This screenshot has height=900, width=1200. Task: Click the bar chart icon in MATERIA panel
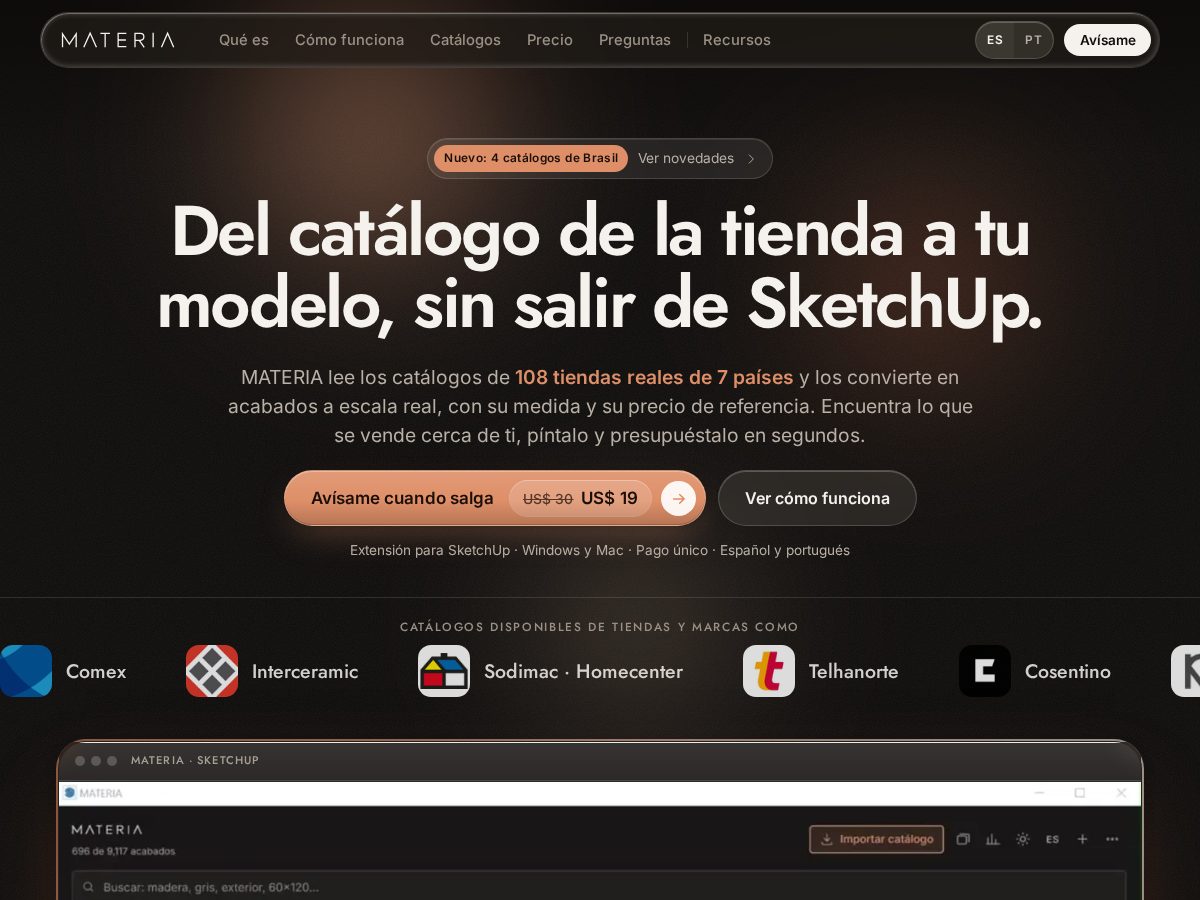pyautogui.click(x=993, y=839)
